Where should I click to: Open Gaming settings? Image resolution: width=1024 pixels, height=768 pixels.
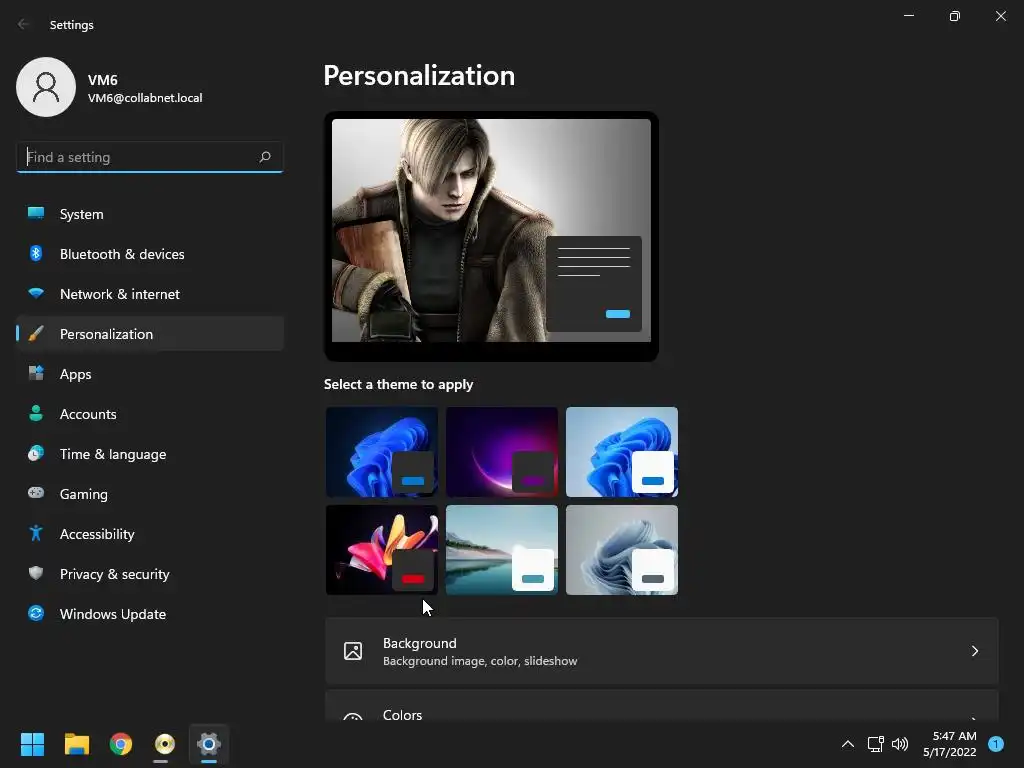(x=150, y=493)
